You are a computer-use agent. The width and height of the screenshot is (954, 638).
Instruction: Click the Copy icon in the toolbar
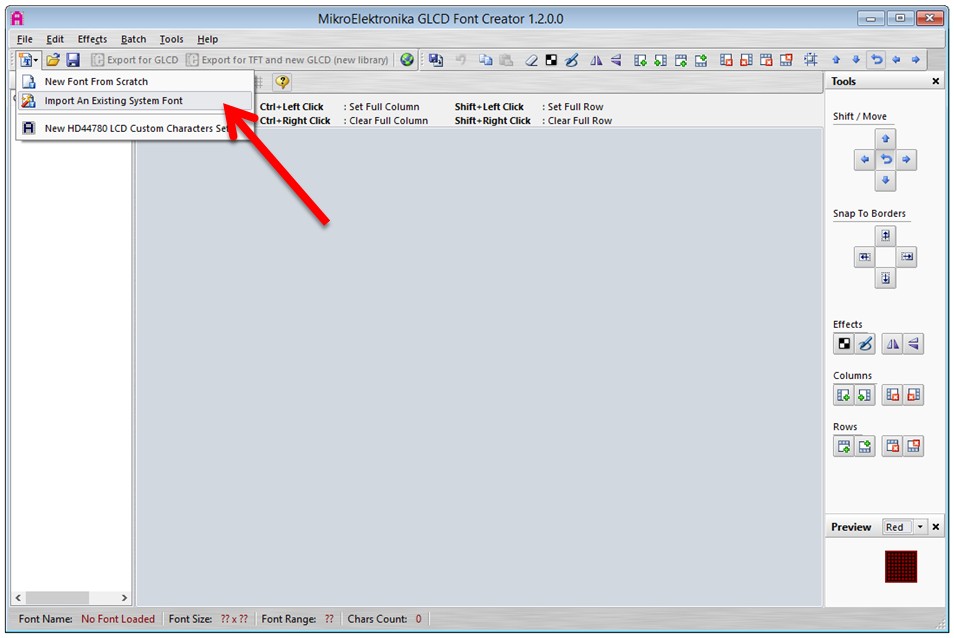coord(485,60)
